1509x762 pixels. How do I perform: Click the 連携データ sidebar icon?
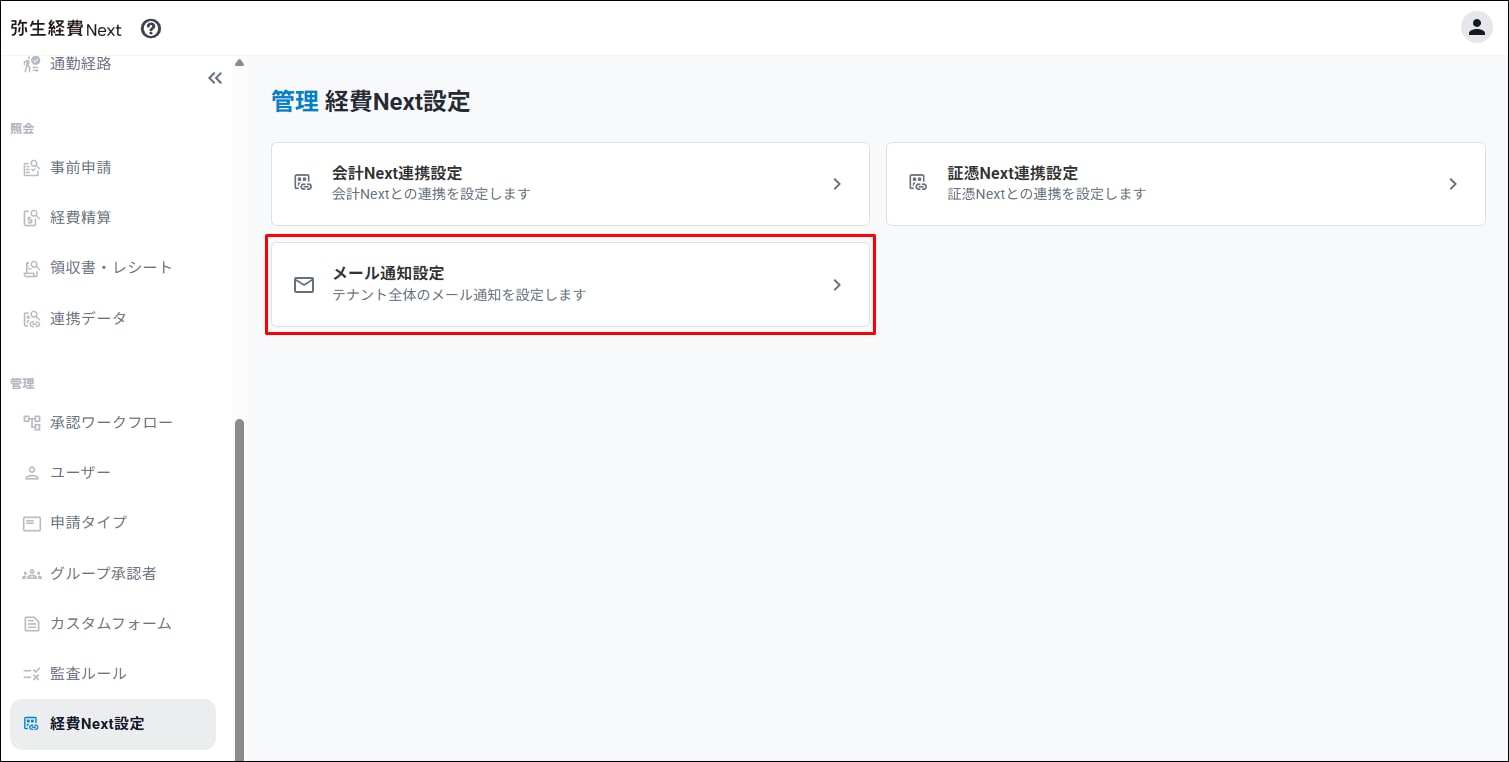click(x=31, y=319)
